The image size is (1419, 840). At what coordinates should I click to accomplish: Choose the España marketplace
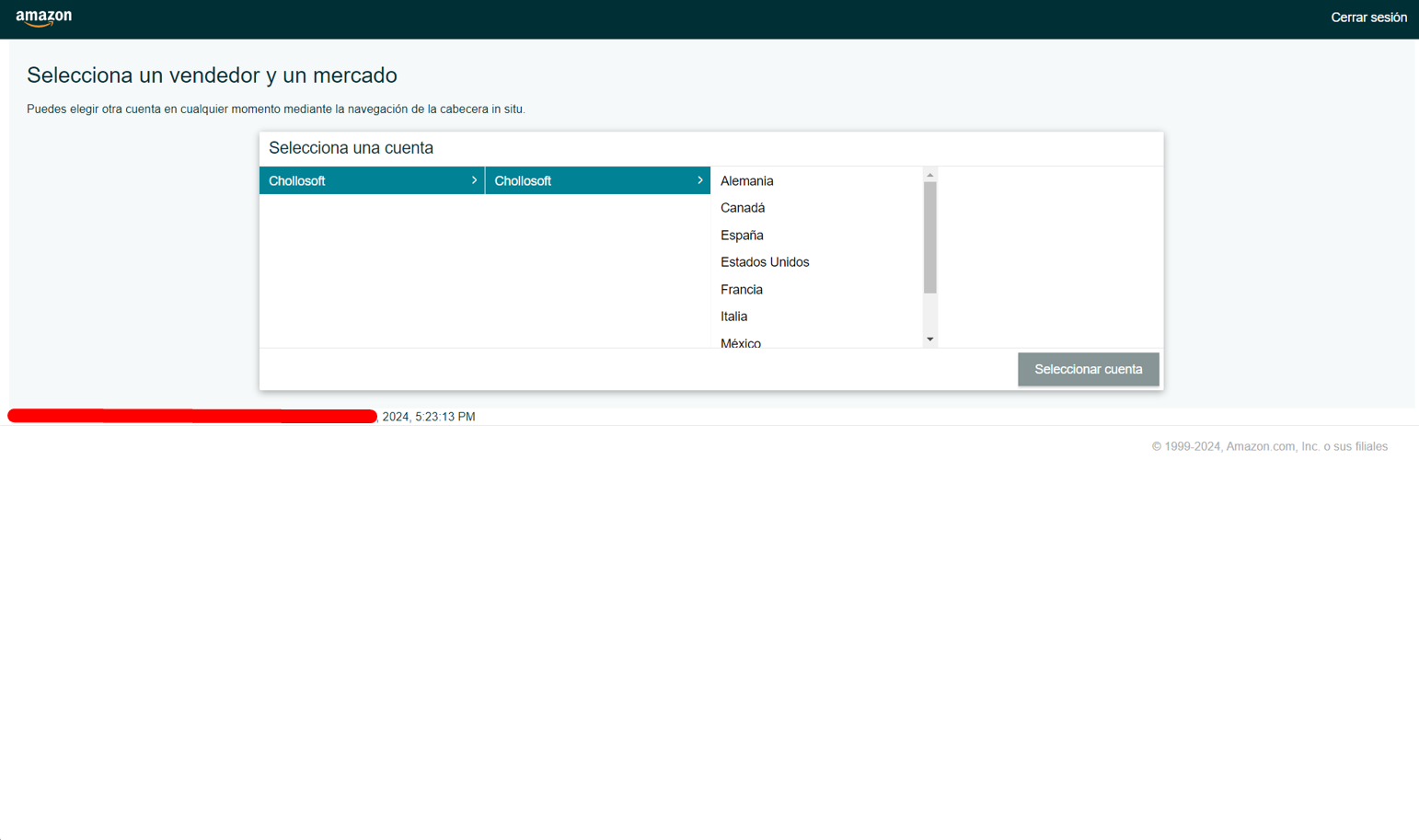coord(817,236)
